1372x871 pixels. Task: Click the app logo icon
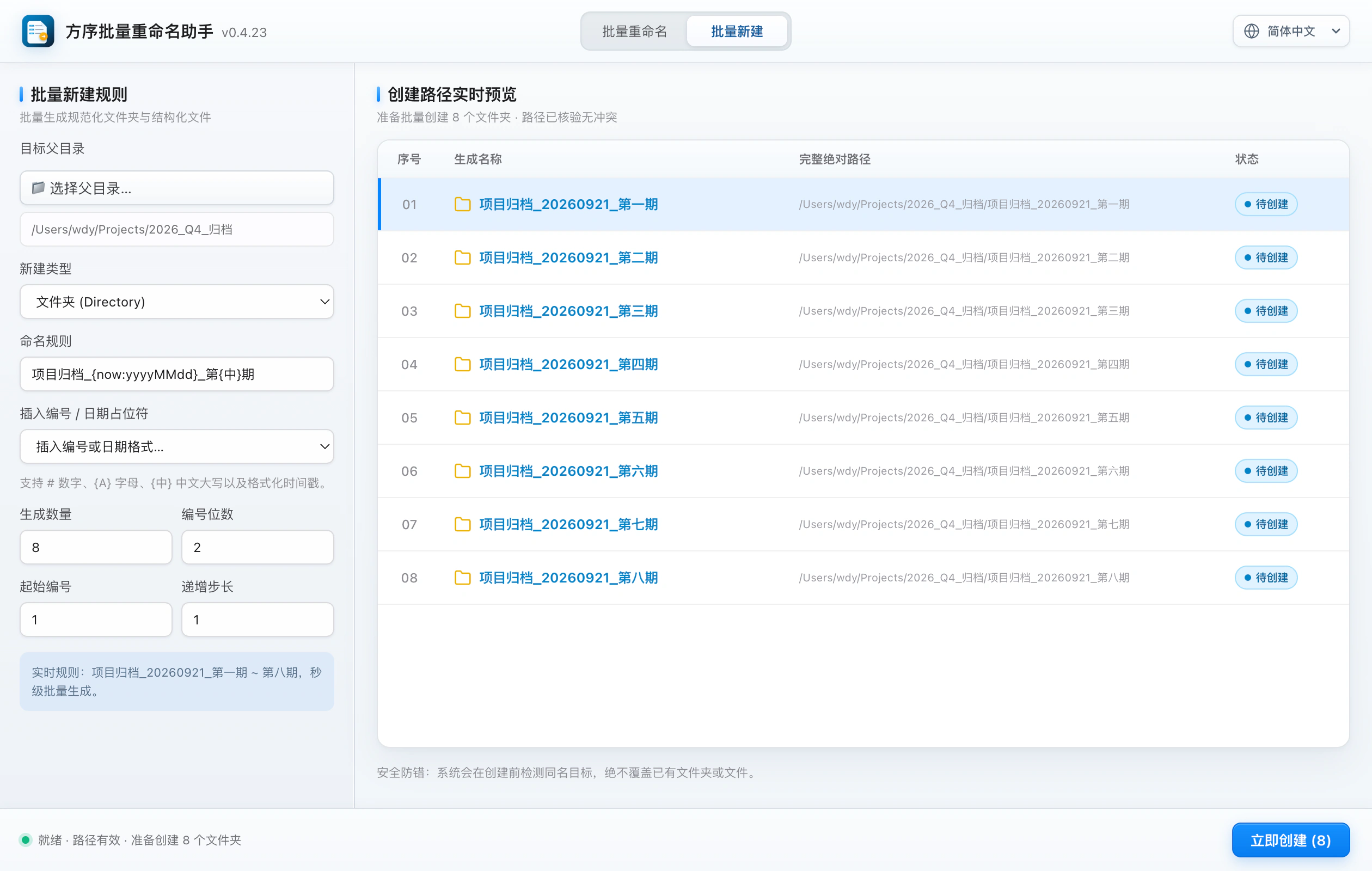click(x=38, y=32)
